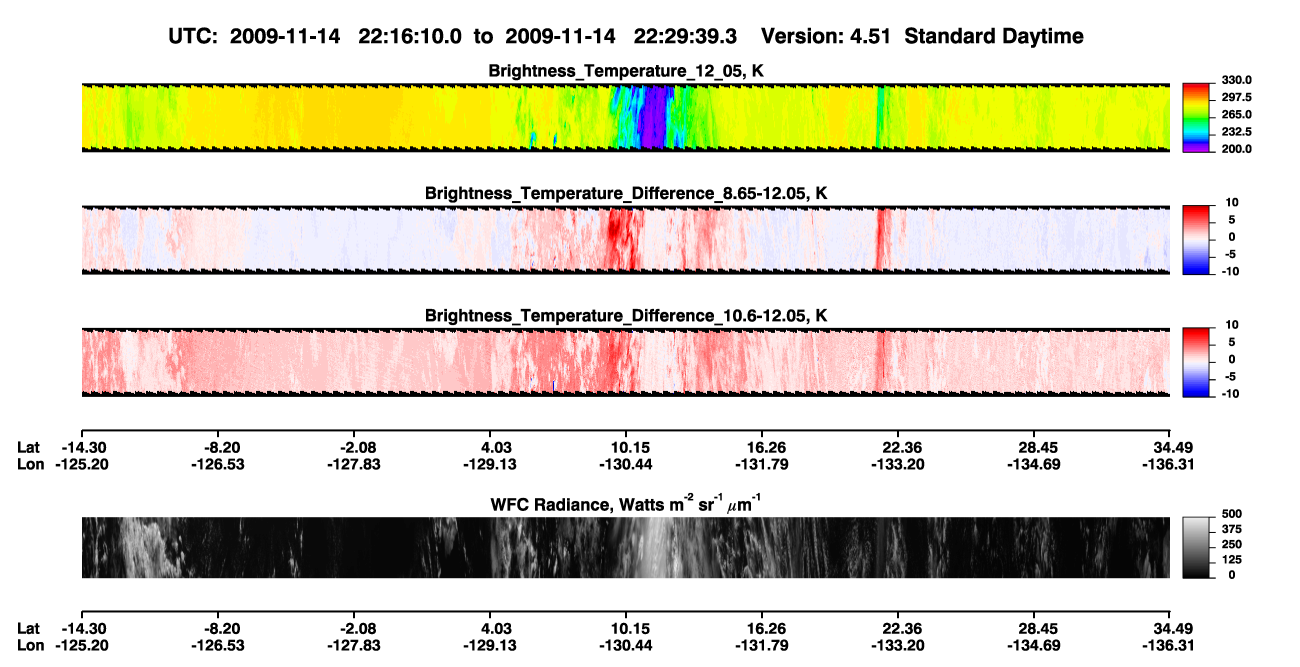Screen dimensions: 1300x667
Task: Click Lat 16.26 on axis above WFC panel
Action: point(765,448)
